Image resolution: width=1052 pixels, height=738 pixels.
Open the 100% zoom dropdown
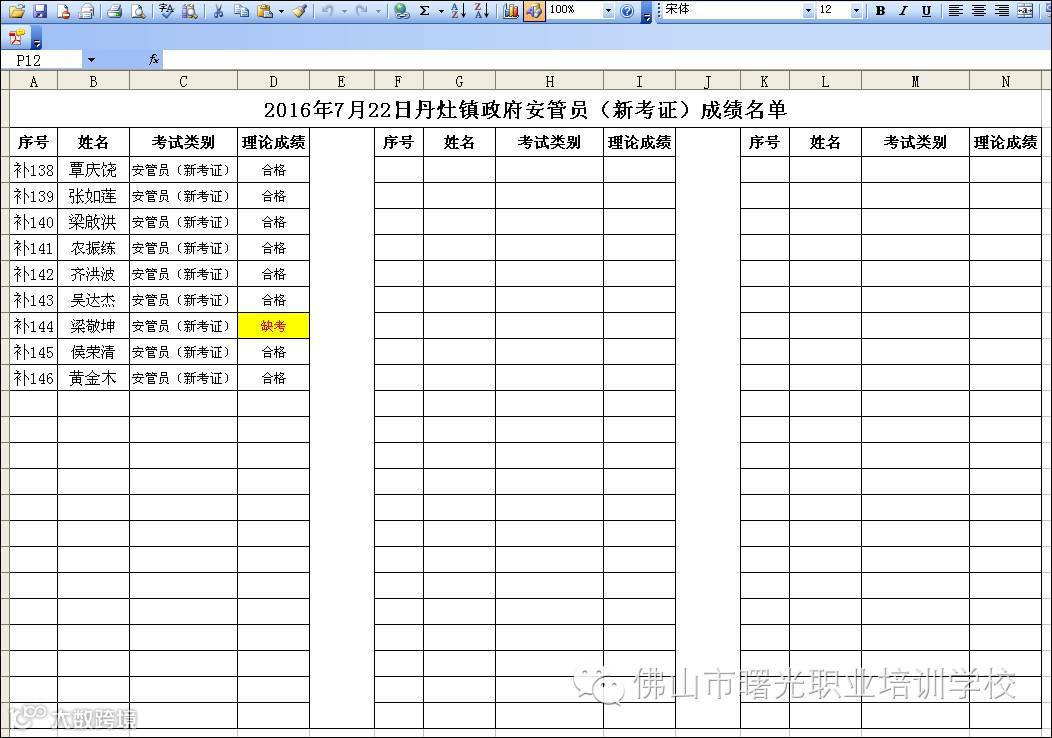click(x=608, y=11)
